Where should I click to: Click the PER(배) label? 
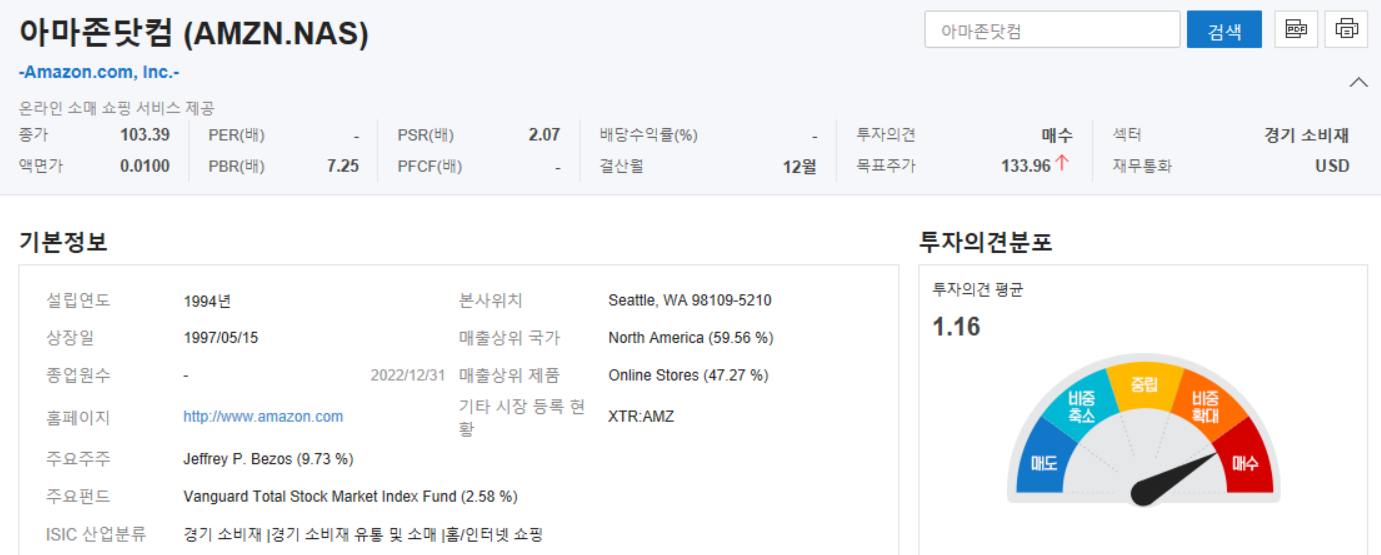[237, 135]
